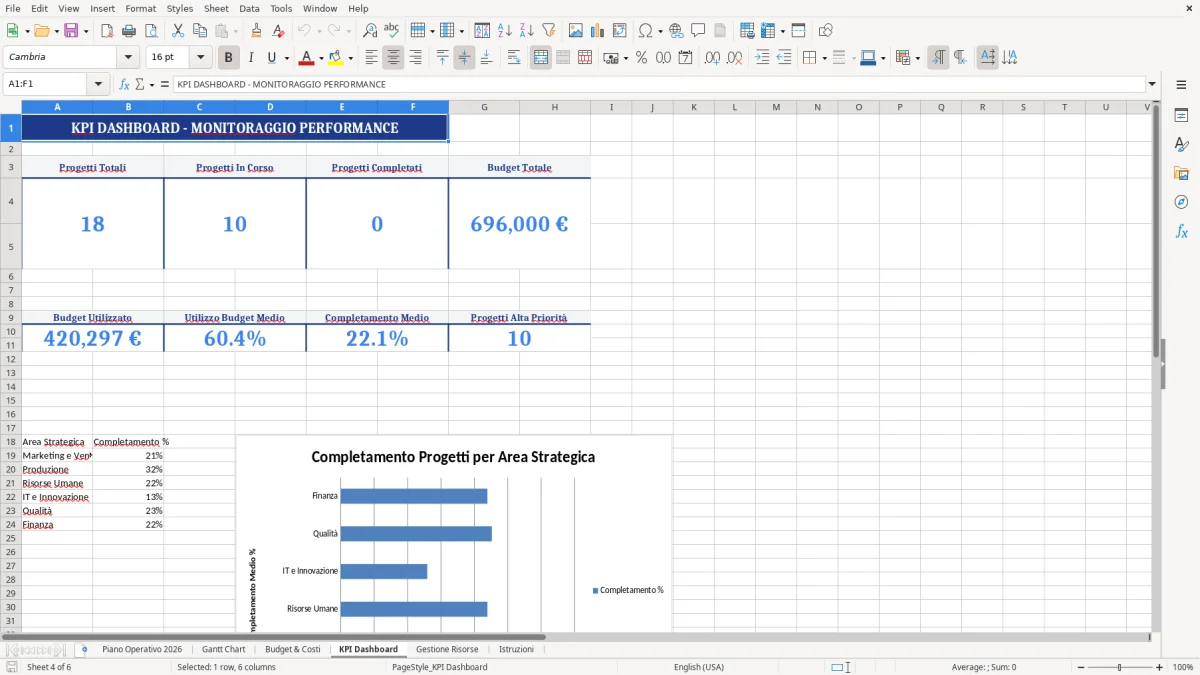
Task: Open sidebar Functions panel
Action: (1181, 231)
